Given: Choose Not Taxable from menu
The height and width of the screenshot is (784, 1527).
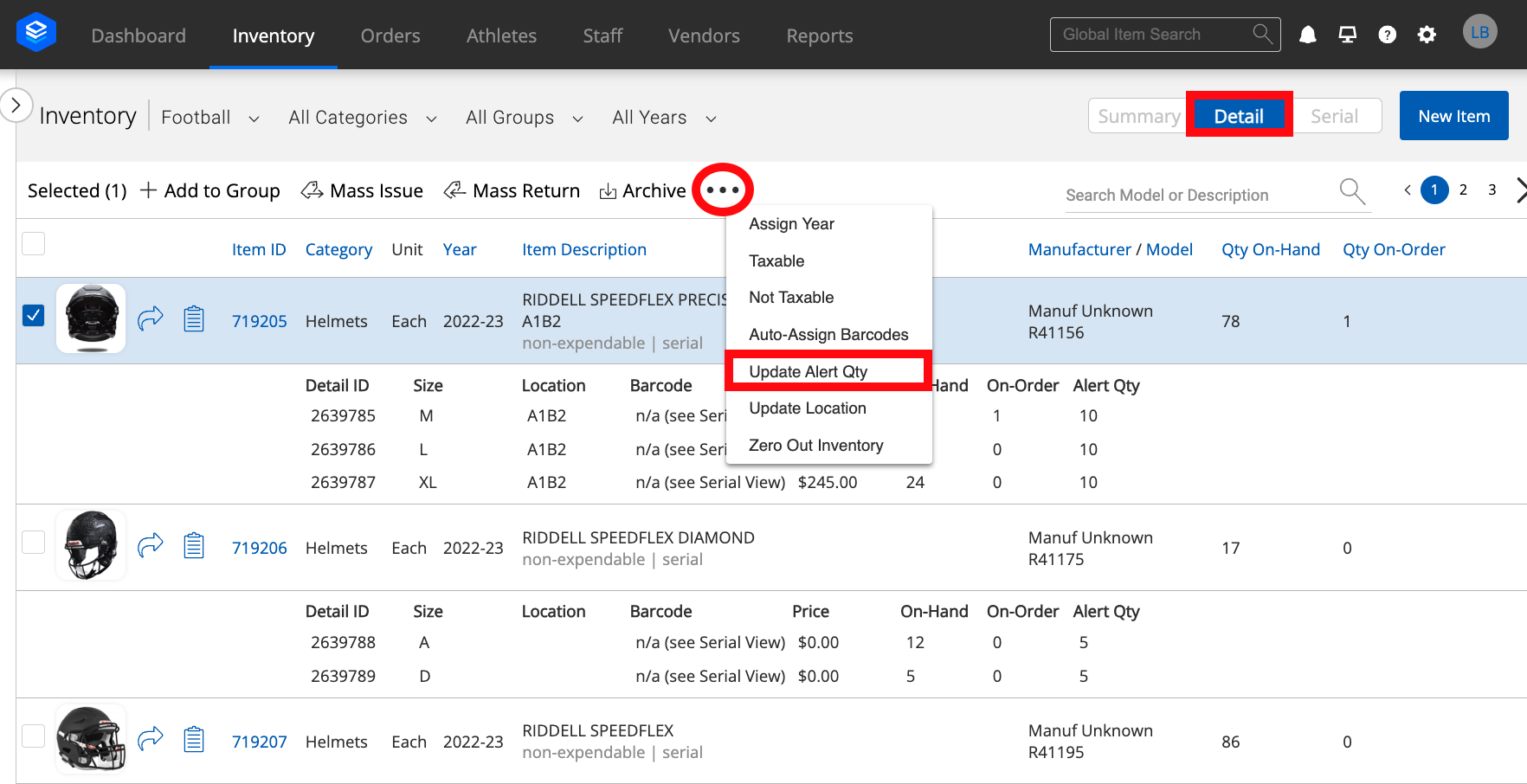Looking at the screenshot, I should (828, 298).
